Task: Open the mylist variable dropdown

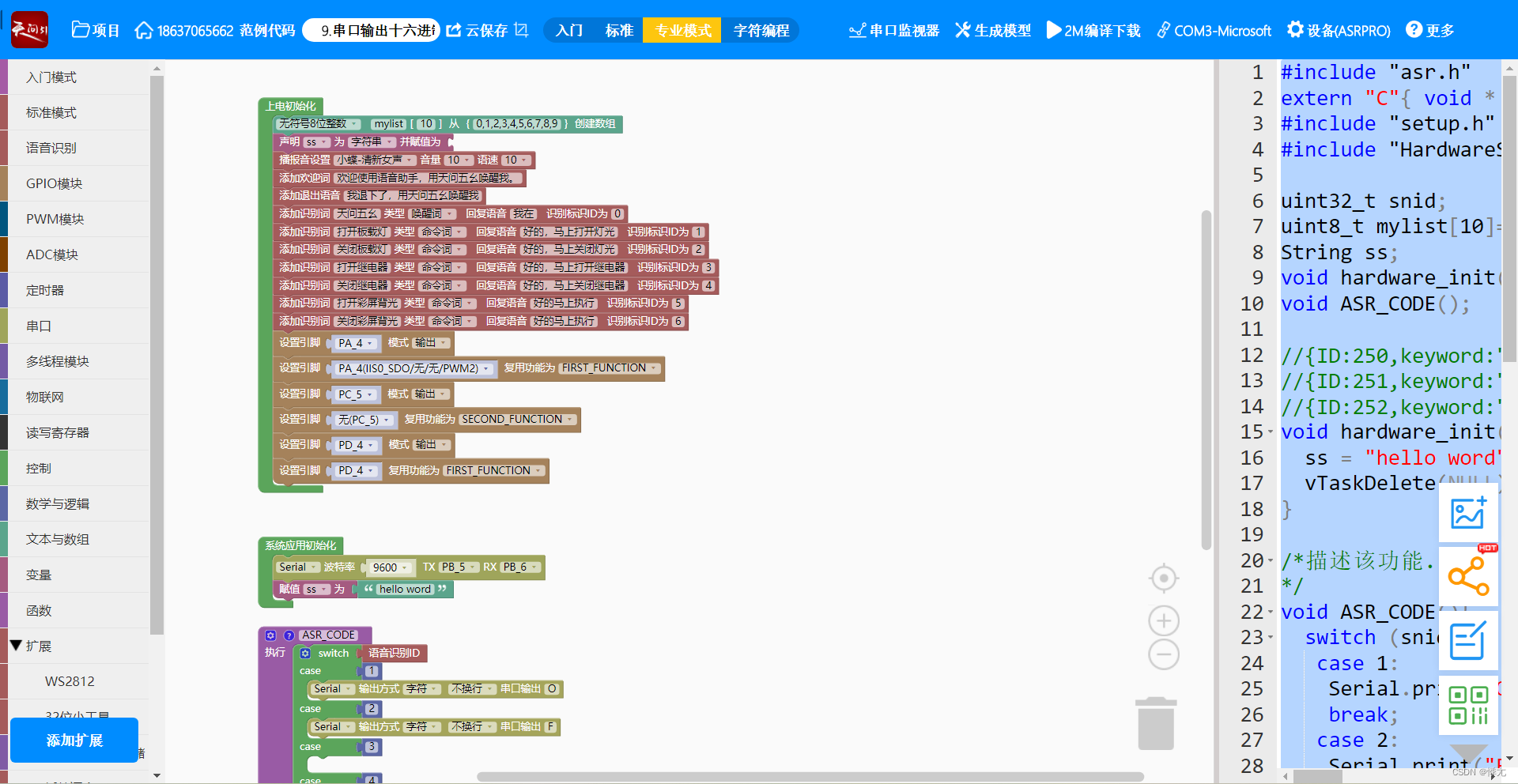Action: 389,124
